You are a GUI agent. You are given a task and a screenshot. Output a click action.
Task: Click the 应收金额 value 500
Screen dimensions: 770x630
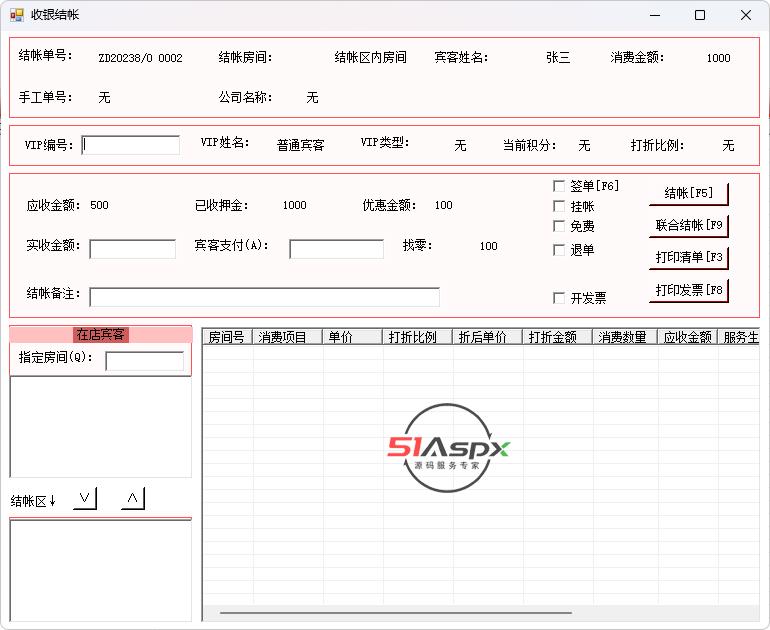tap(99, 205)
